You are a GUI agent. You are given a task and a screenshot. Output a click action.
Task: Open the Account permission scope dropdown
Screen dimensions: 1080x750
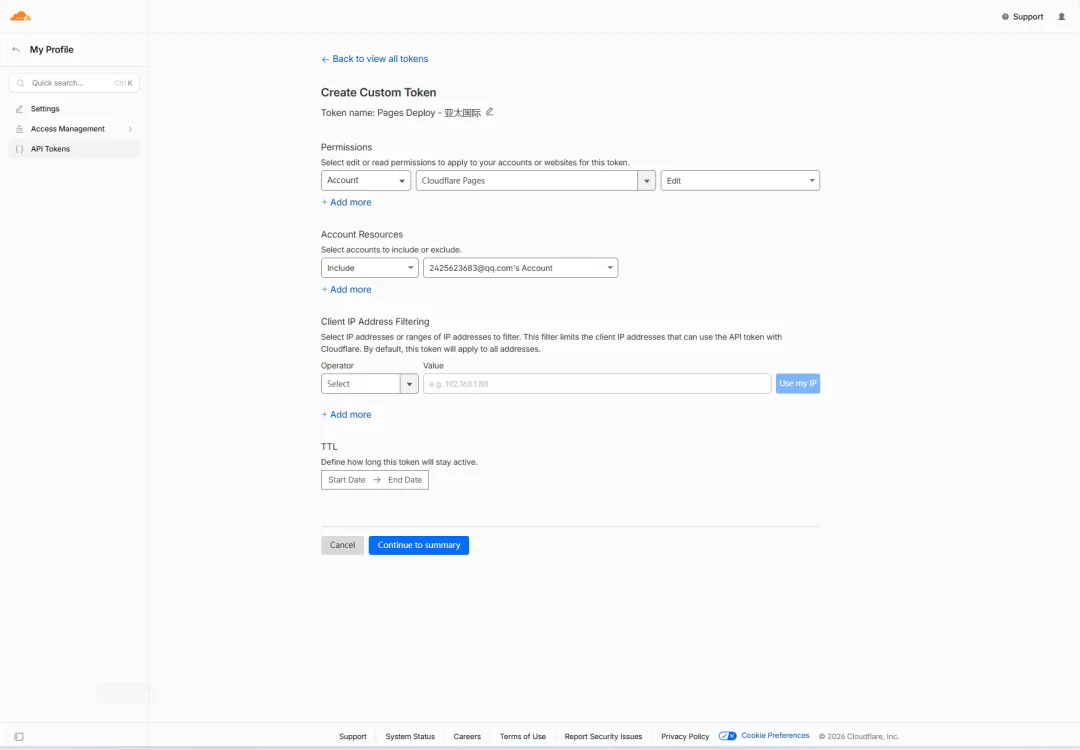click(366, 180)
